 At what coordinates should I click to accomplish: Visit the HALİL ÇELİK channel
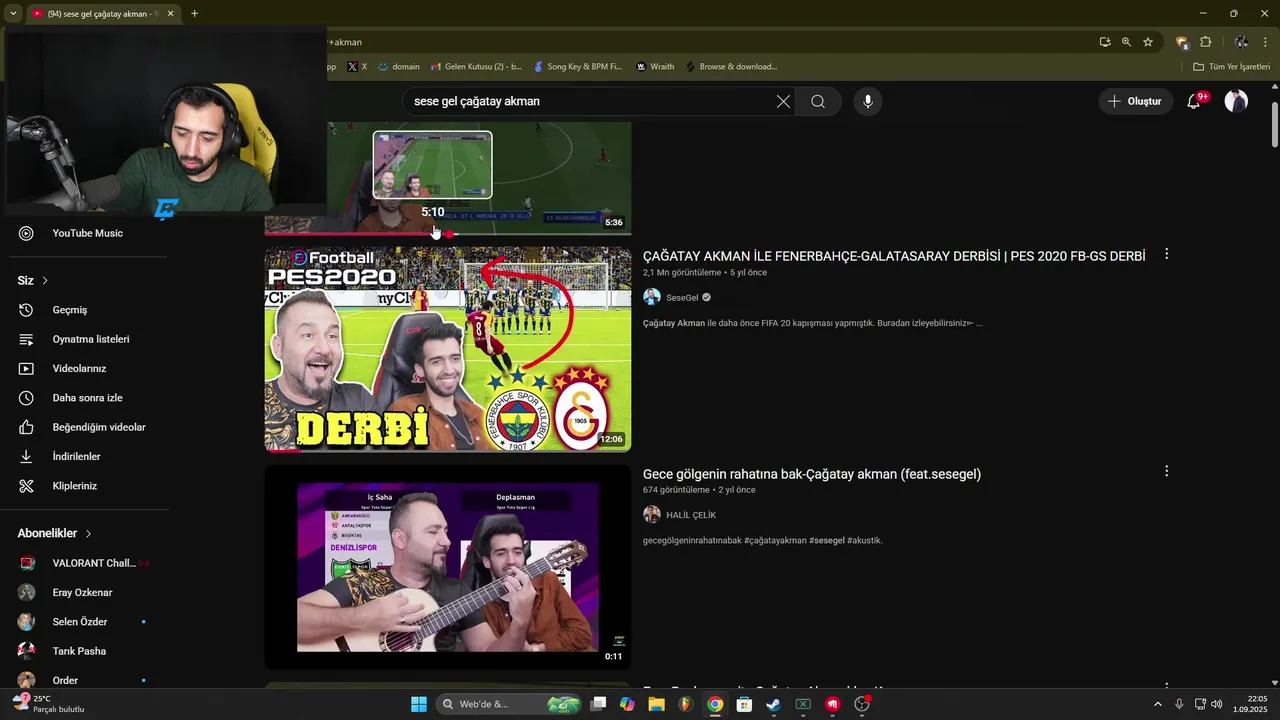(x=691, y=515)
